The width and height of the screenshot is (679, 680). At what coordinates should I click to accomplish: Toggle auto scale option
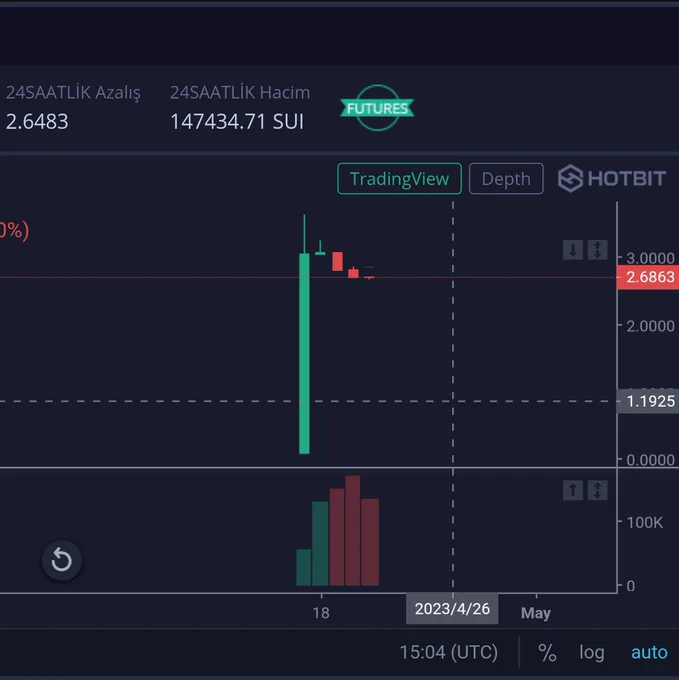pyautogui.click(x=649, y=652)
